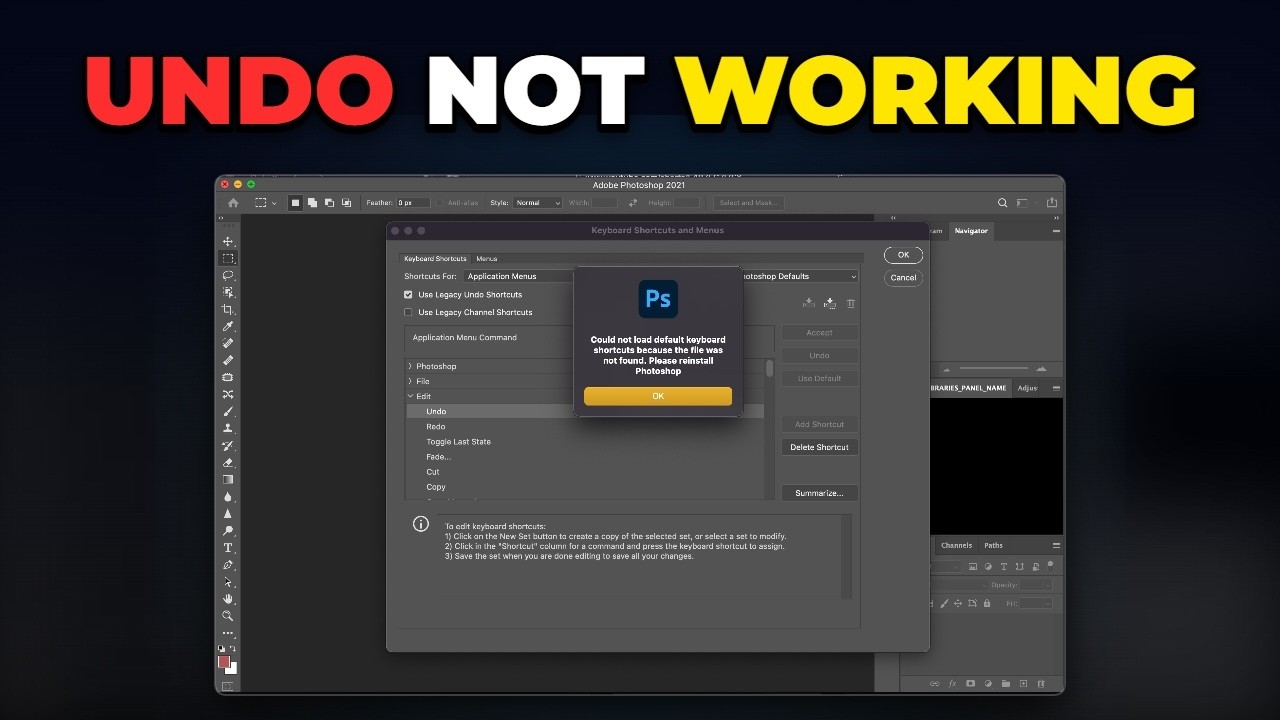The width and height of the screenshot is (1280, 720).
Task: Click the Delete Shortcut button
Action: click(819, 447)
